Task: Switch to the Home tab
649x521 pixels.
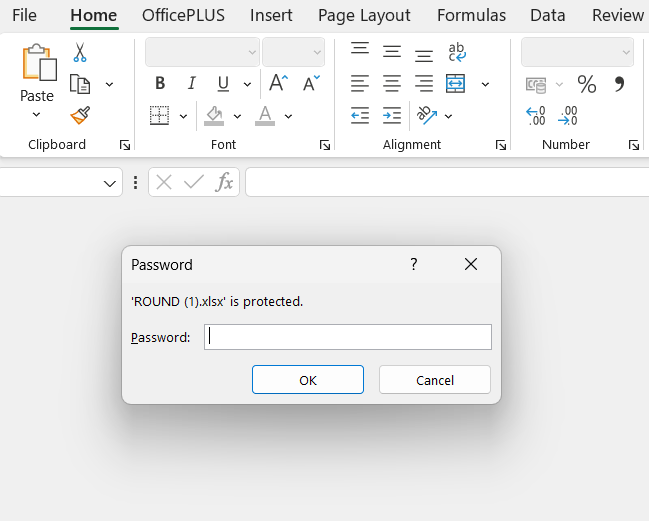Action: (94, 15)
